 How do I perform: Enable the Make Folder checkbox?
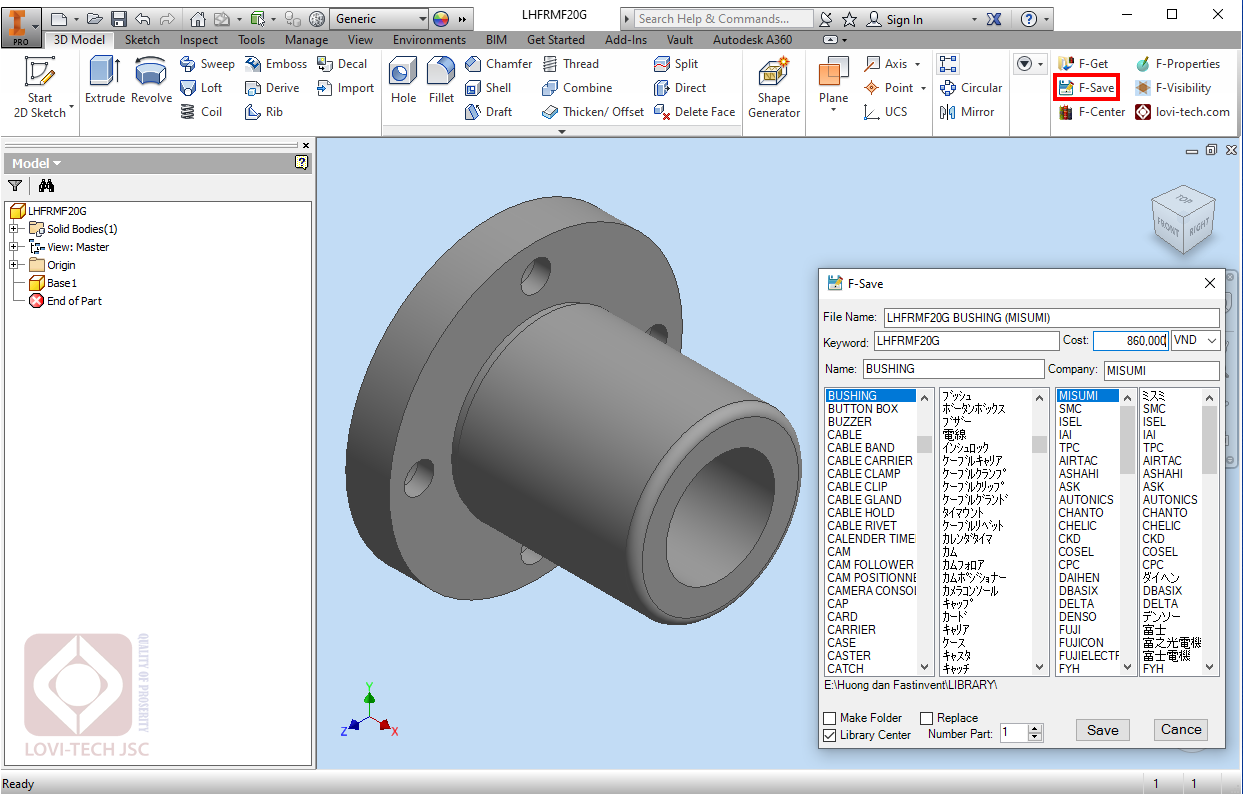coord(829,718)
